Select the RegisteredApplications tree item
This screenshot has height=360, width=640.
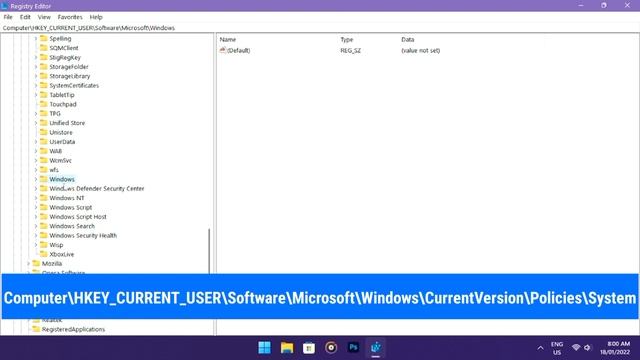(73, 329)
